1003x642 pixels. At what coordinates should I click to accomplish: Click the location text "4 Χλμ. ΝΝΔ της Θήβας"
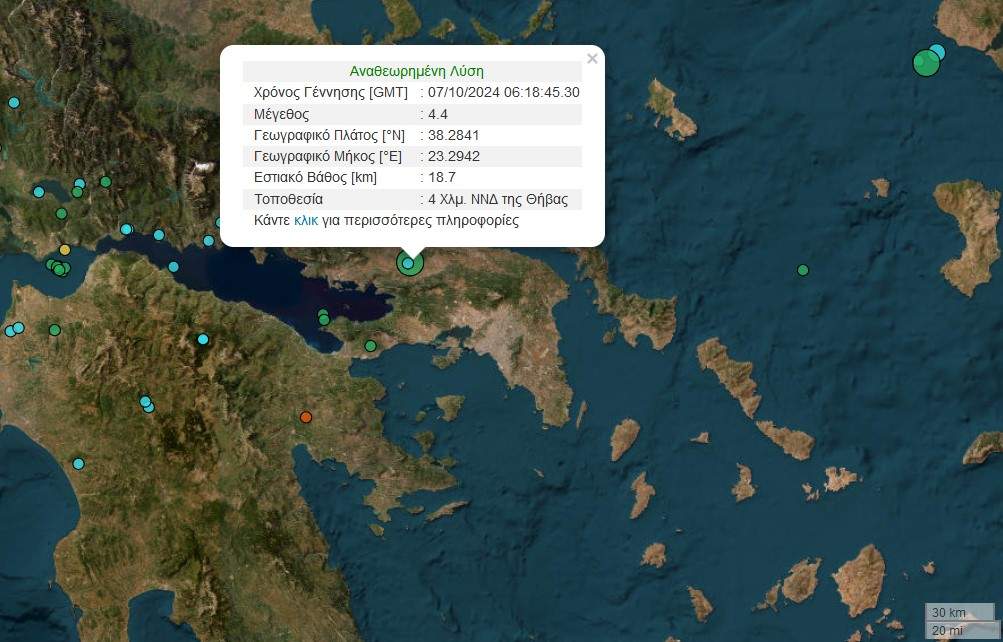click(x=497, y=199)
